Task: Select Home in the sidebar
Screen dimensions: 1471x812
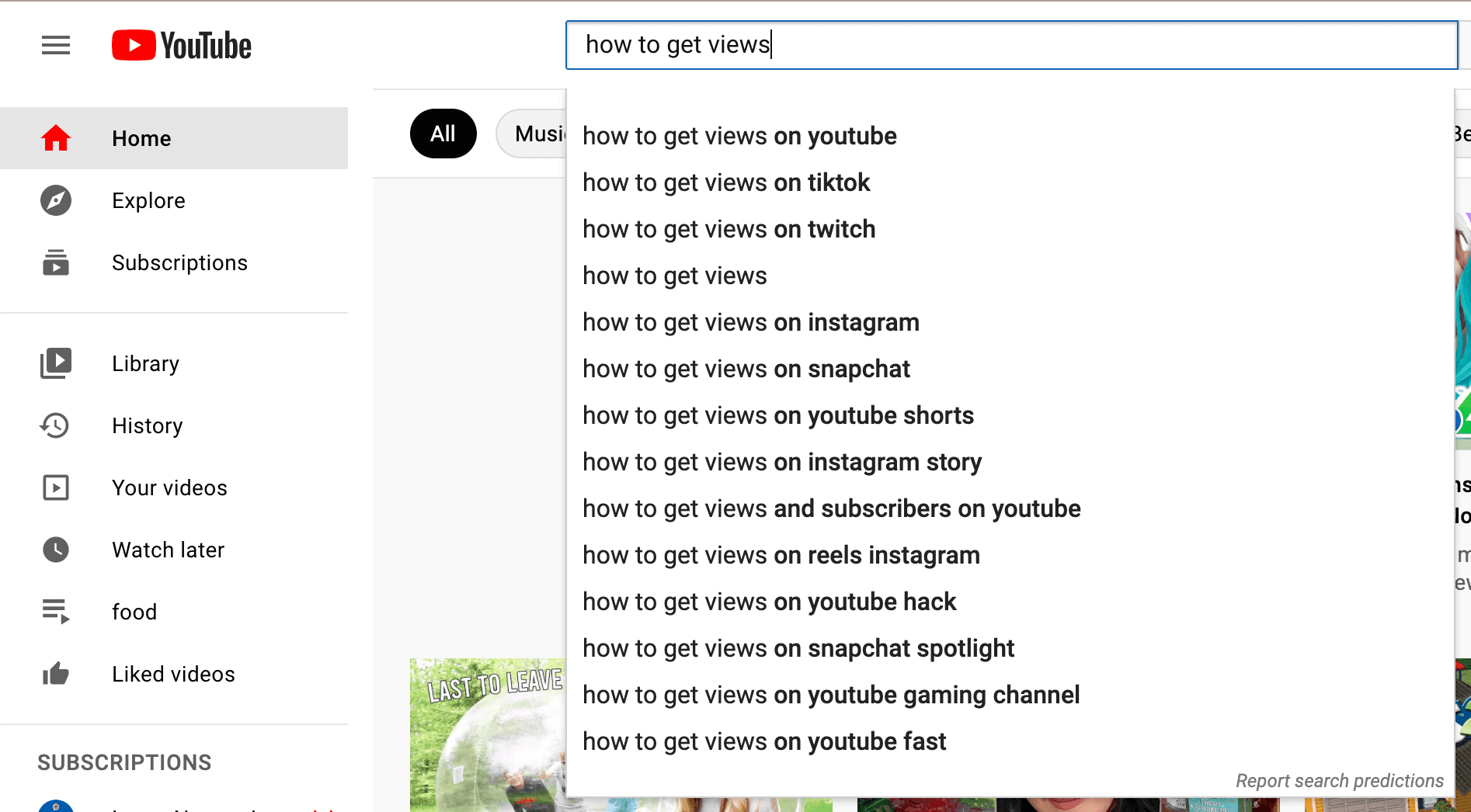Action: pyautogui.click(x=141, y=138)
